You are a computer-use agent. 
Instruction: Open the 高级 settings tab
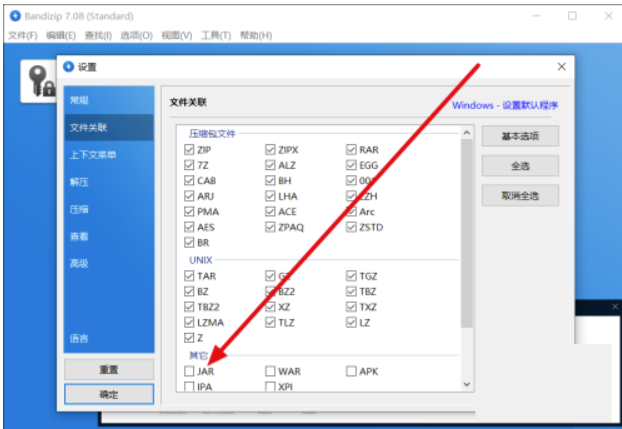pos(109,264)
